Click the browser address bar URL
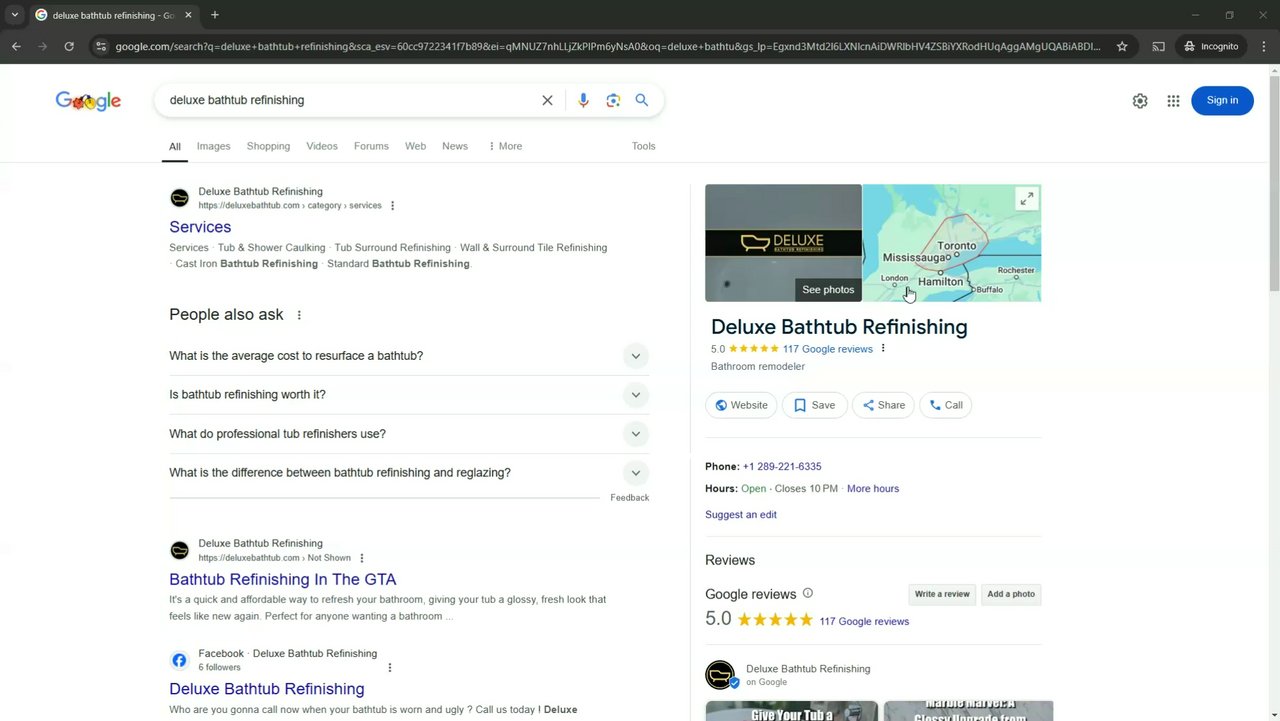 (607, 46)
